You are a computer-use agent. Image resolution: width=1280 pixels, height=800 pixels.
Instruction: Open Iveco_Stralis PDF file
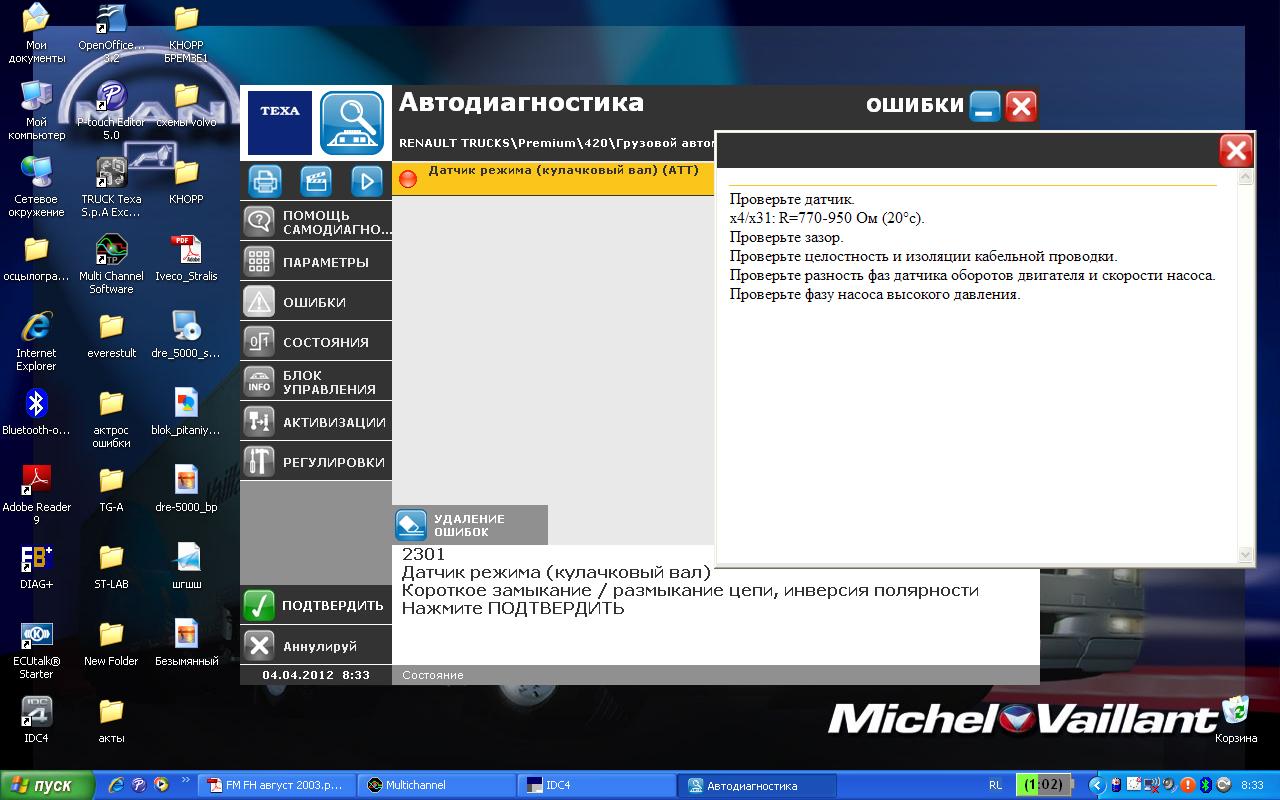(x=186, y=259)
